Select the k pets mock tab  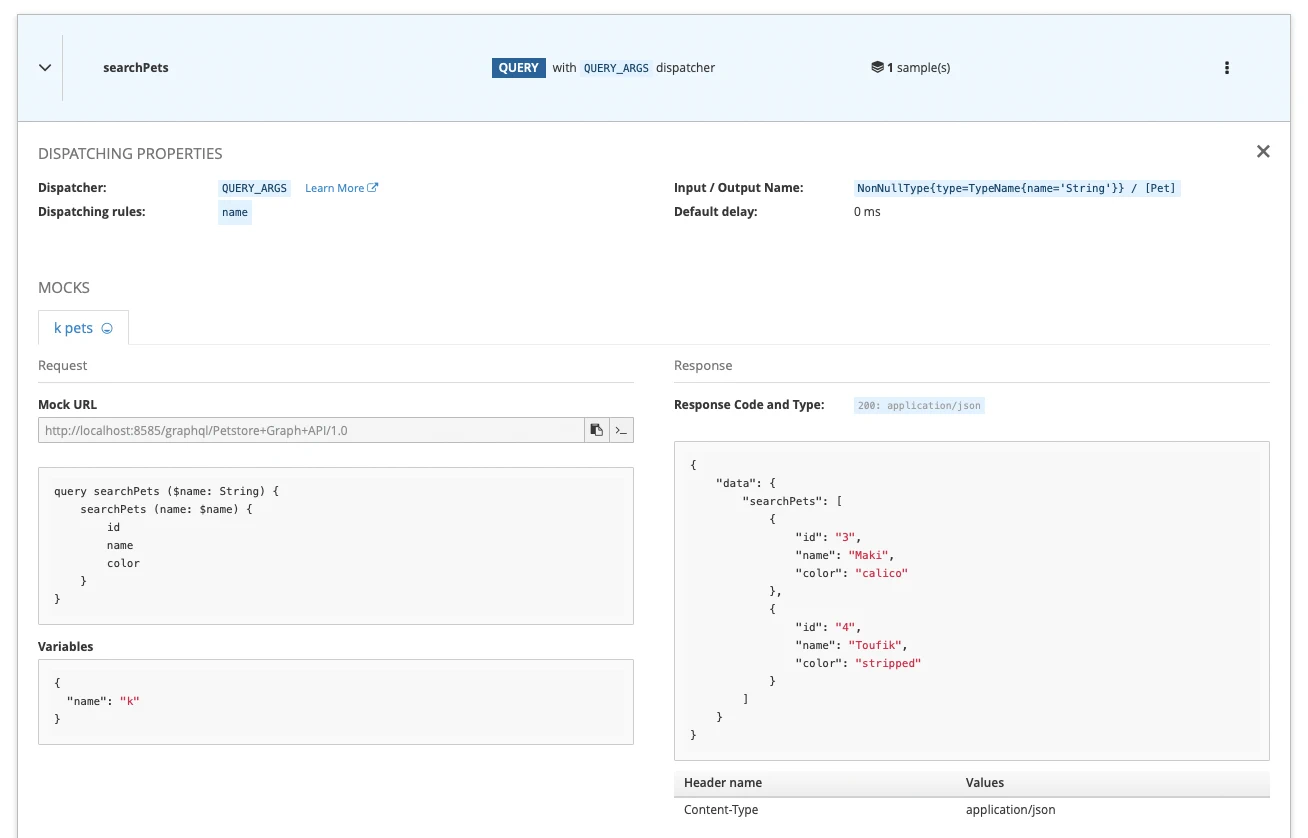click(74, 328)
